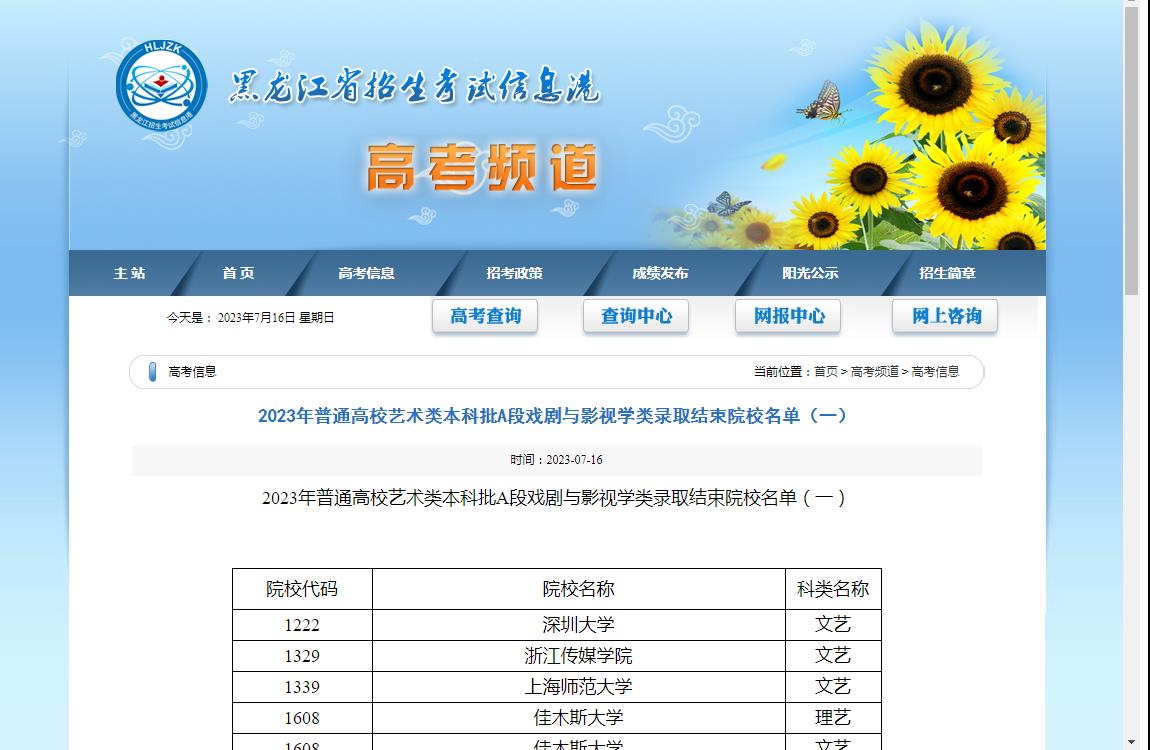1150x750 pixels.
Task: Click the blue article title heading
Action: (x=553, y=416)
